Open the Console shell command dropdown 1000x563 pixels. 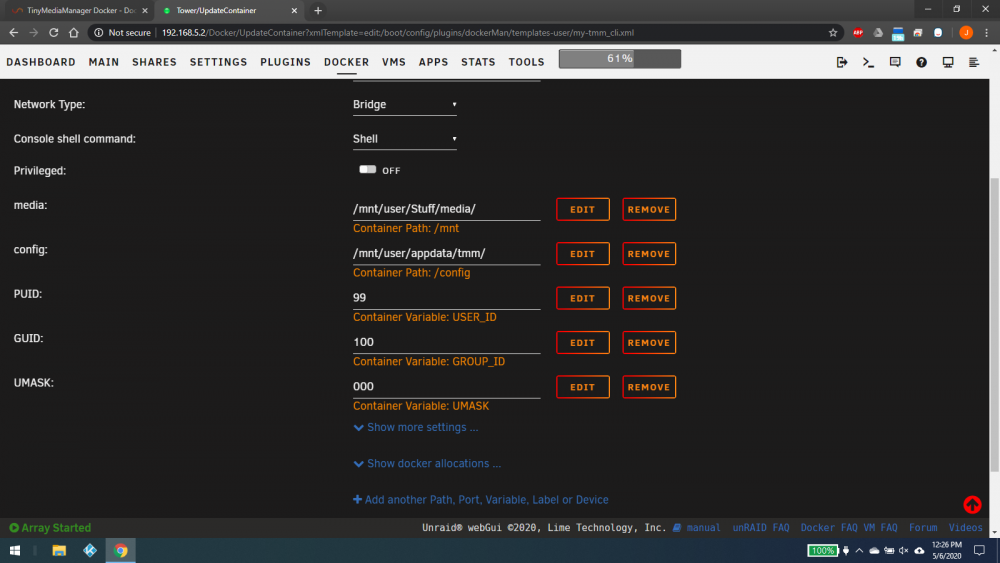pyautogui.click(x=404, y=139)
